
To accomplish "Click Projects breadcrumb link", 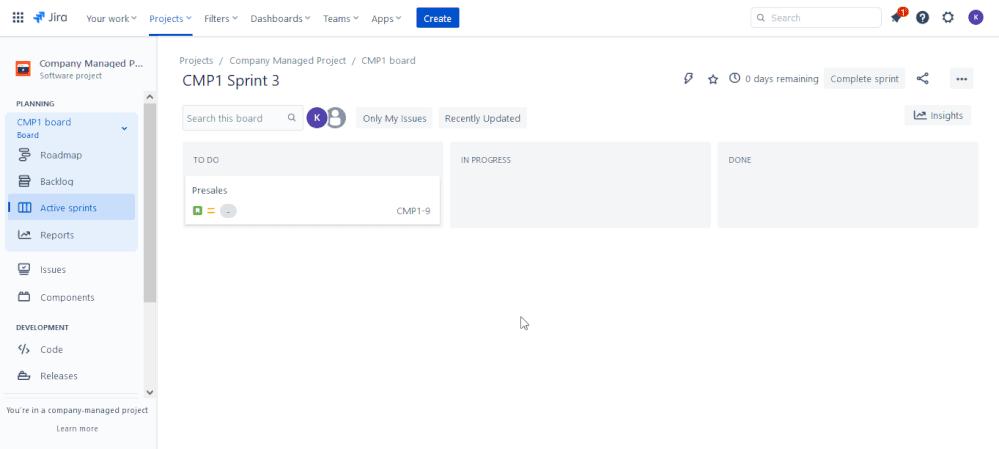I will [x=196, y=61].
